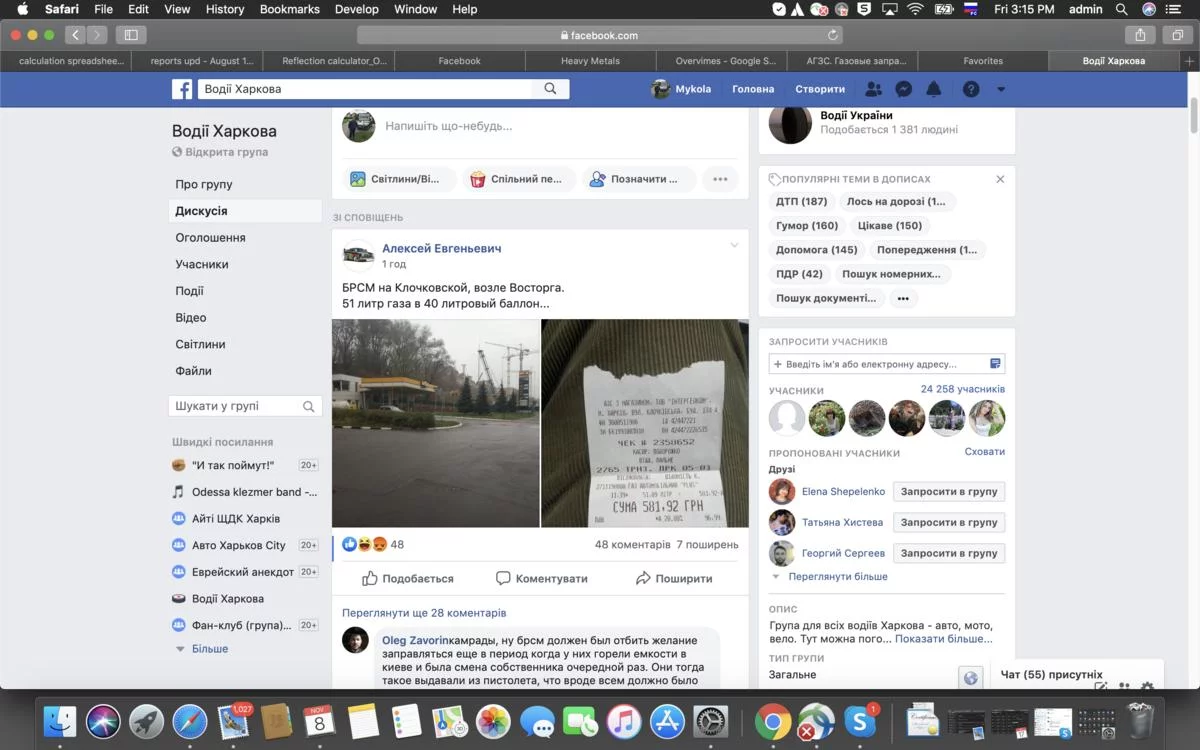
Task: Click the invite name or email field
Action: click(887, 364)
